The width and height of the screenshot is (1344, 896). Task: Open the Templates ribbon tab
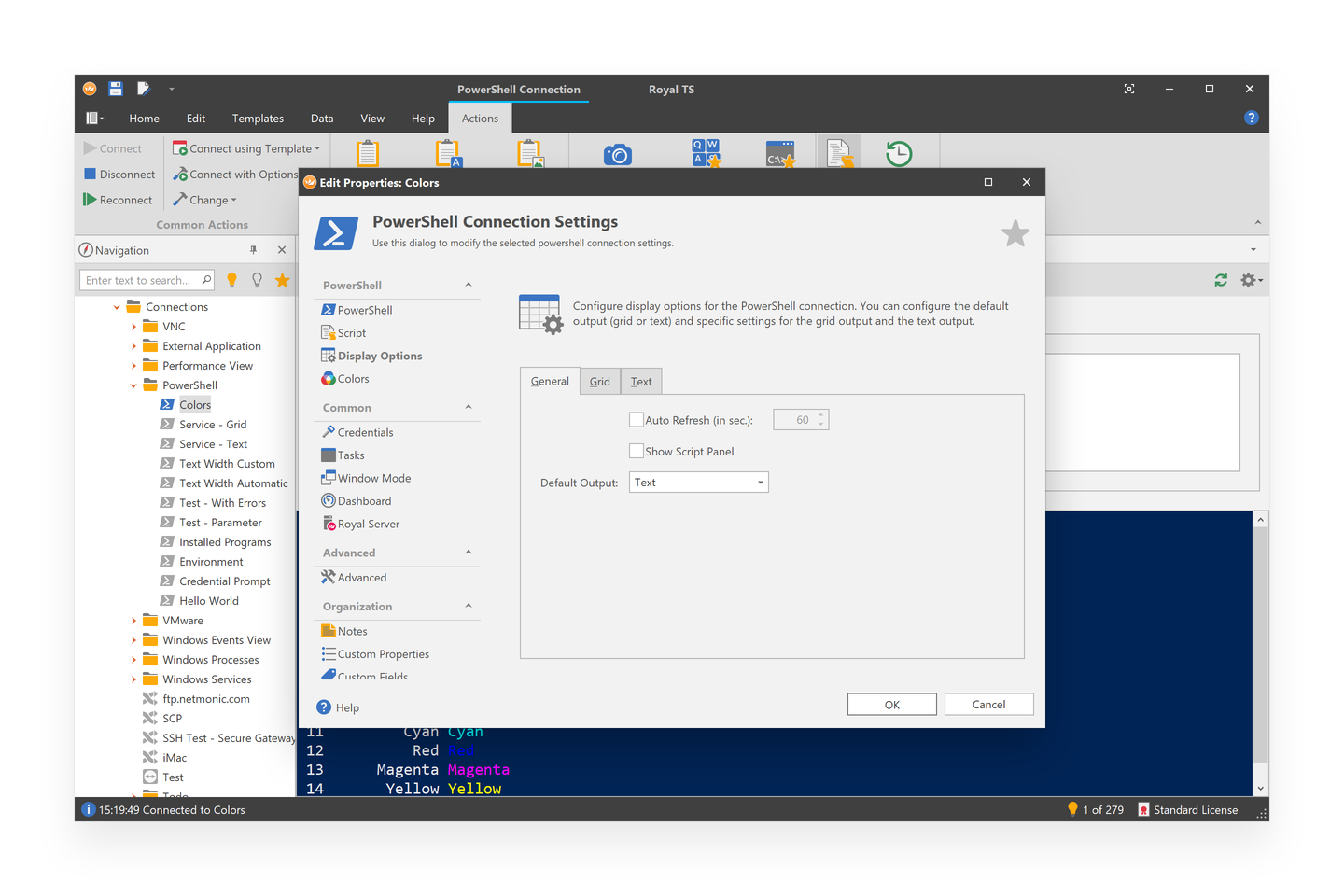258,118
